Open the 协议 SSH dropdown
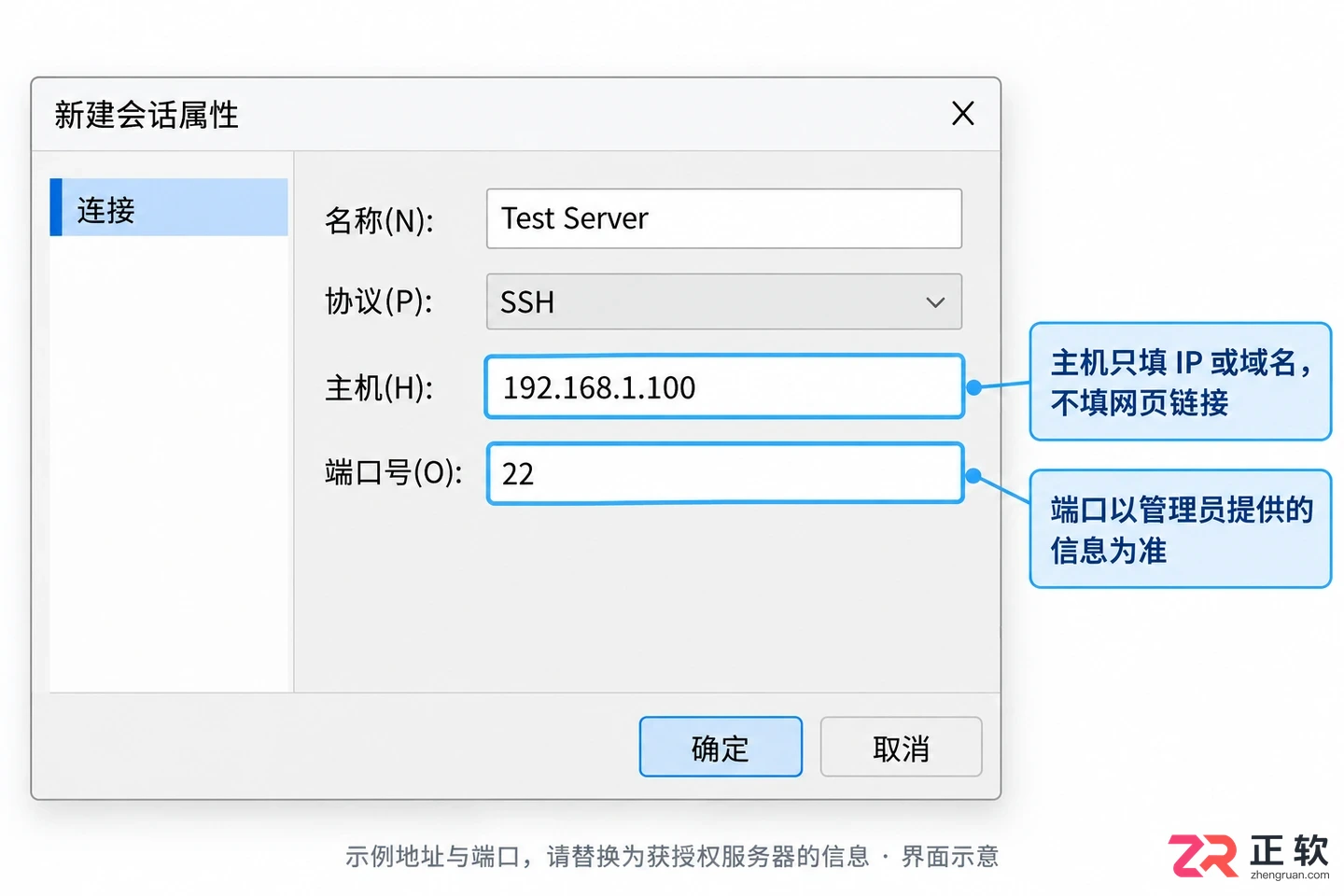The height and width of the screenshot is (896, 1344). coord(724,301)
